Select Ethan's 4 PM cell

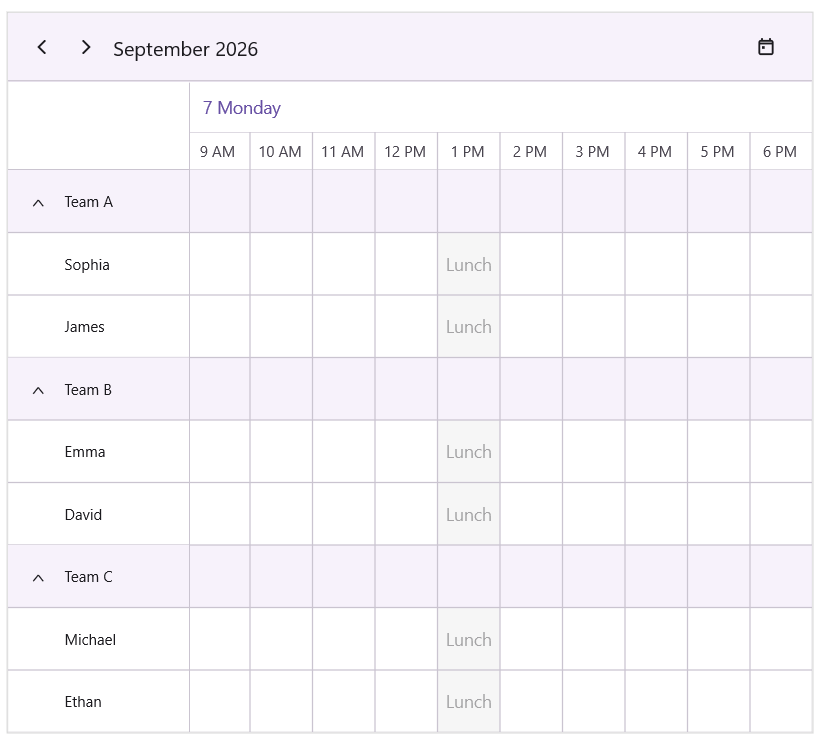[656, 701]
